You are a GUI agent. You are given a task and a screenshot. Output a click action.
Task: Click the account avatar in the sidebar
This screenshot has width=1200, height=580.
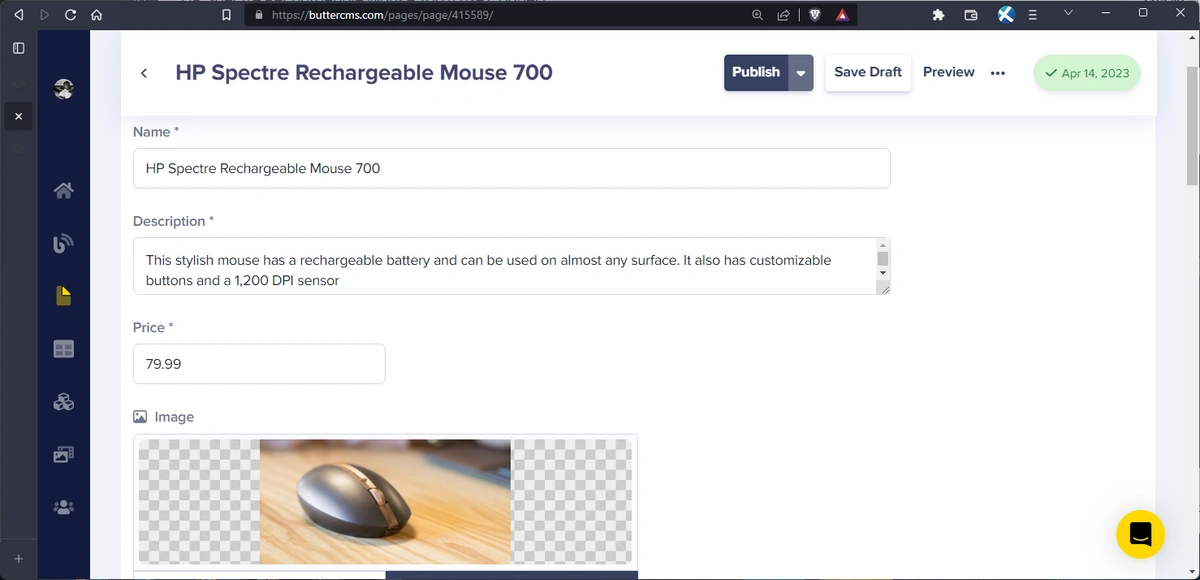point(64,88)
